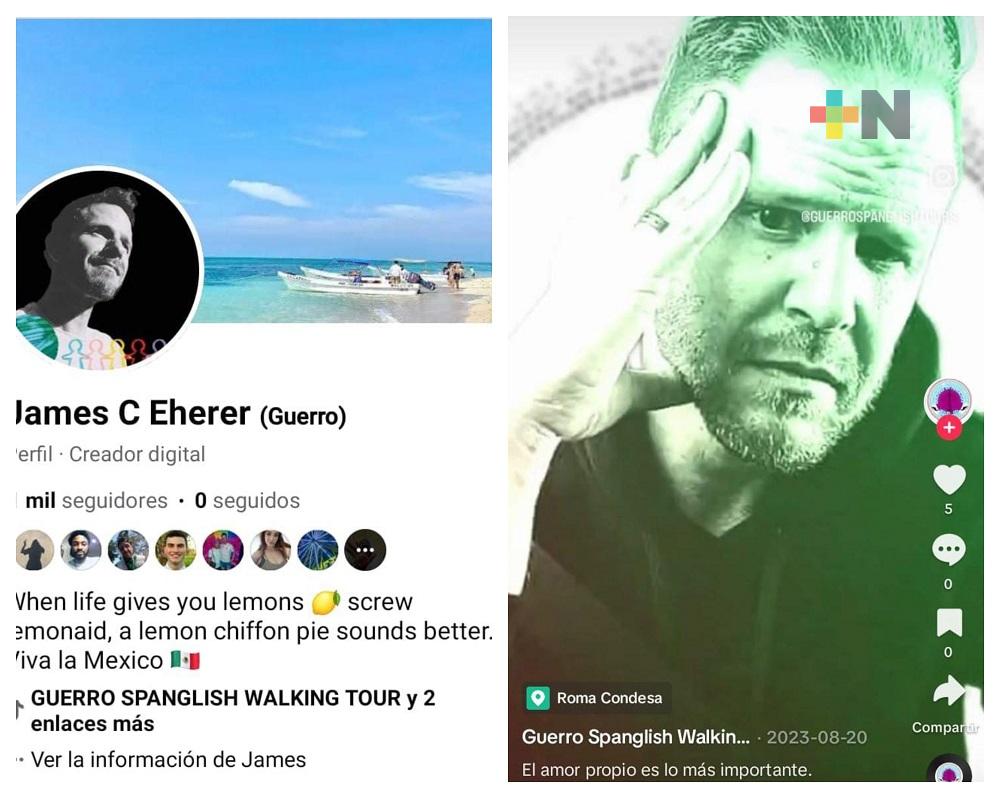Tap the red plus follow badge
1000x798 pixels.
point(948,427)
